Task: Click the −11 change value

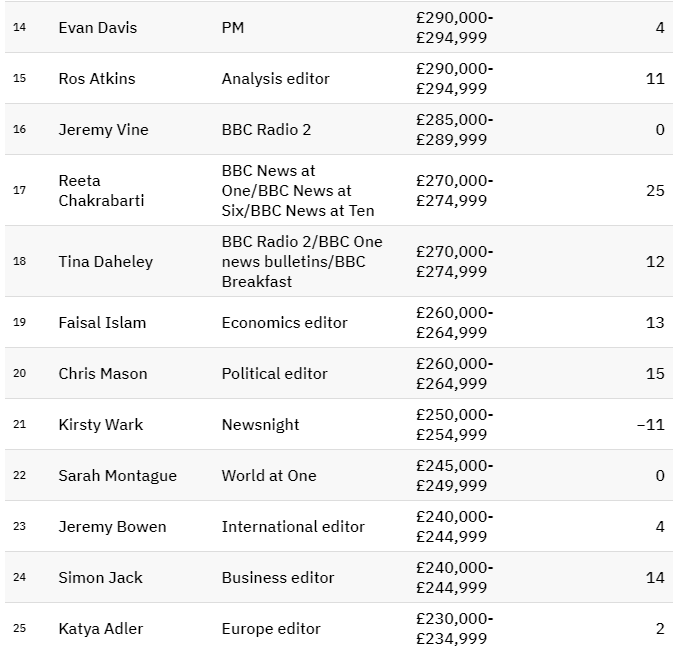Action: click(650, 424)
